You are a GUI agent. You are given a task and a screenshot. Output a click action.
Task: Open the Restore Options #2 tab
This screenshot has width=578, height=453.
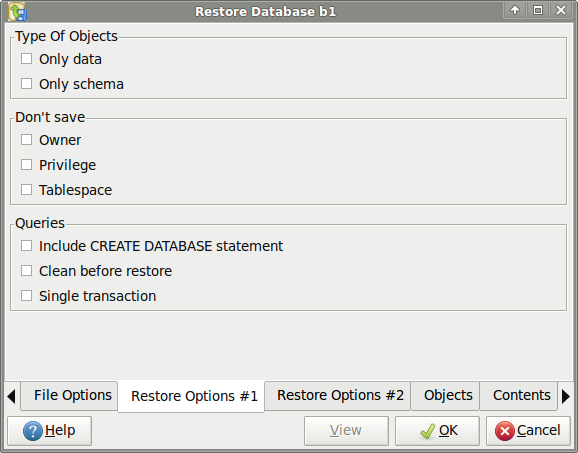337,395
